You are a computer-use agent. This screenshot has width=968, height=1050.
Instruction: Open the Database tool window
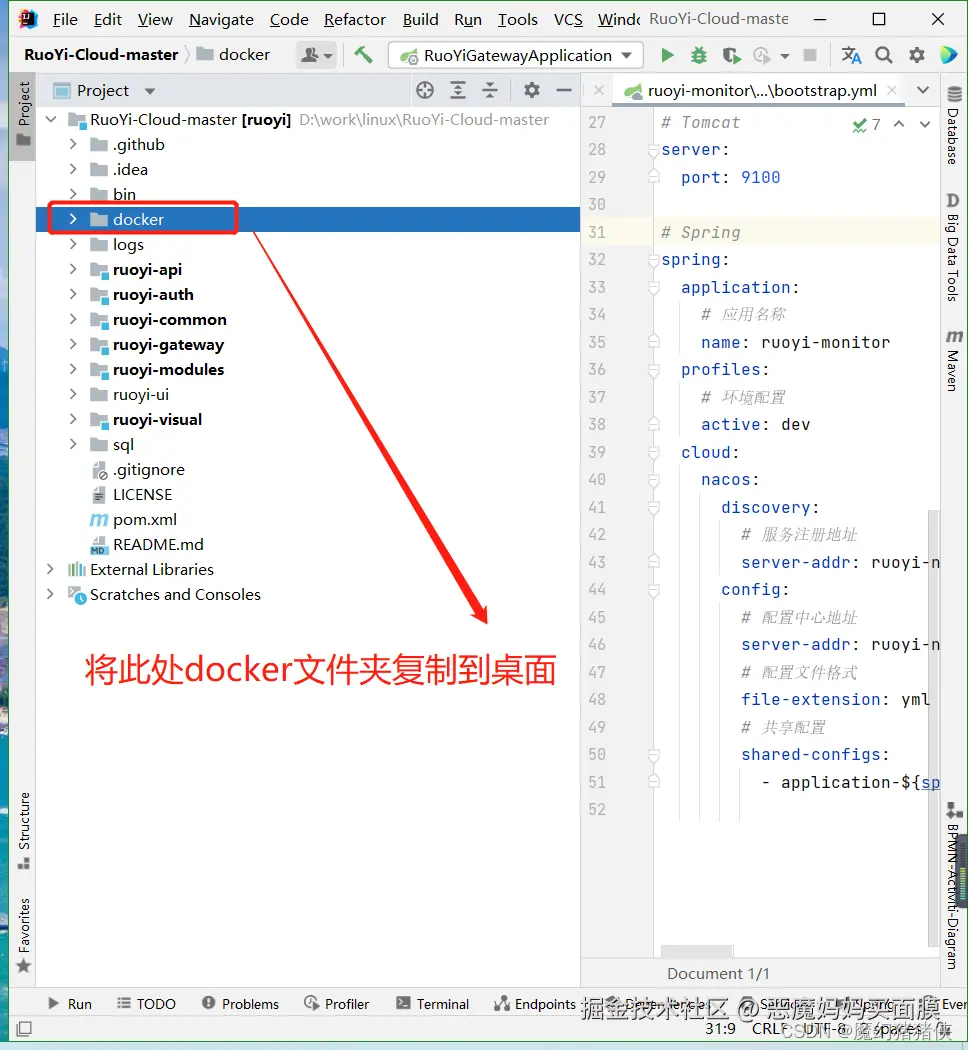tap(953, 125)
